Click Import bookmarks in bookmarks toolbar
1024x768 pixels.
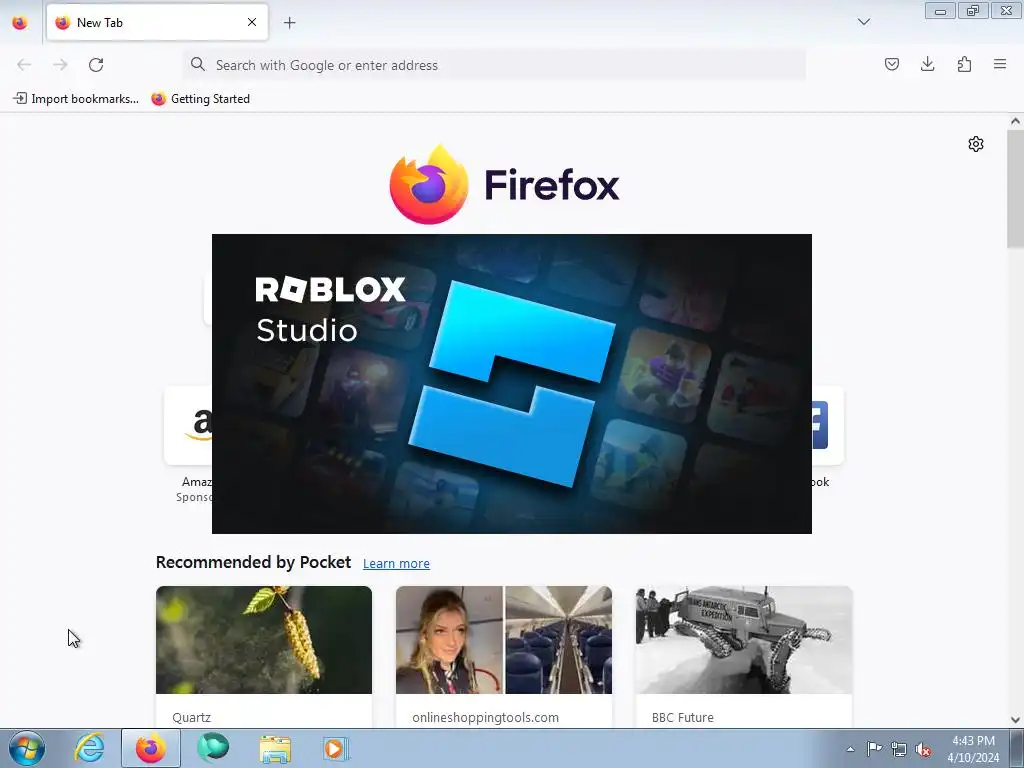76,99
